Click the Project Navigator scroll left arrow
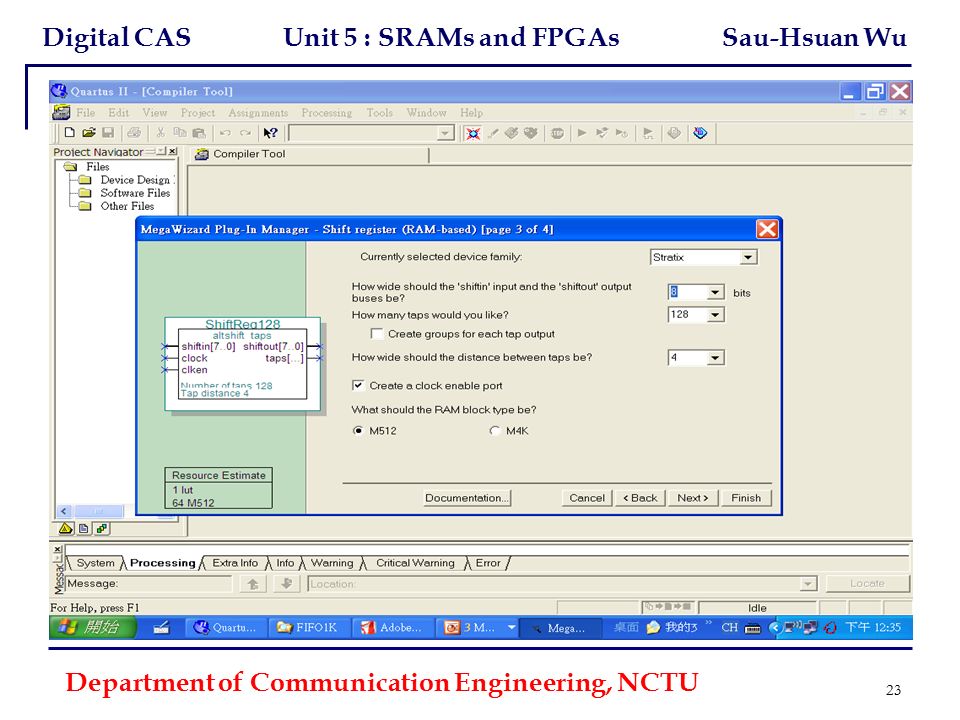960x720 pixels. click(64, 511)
